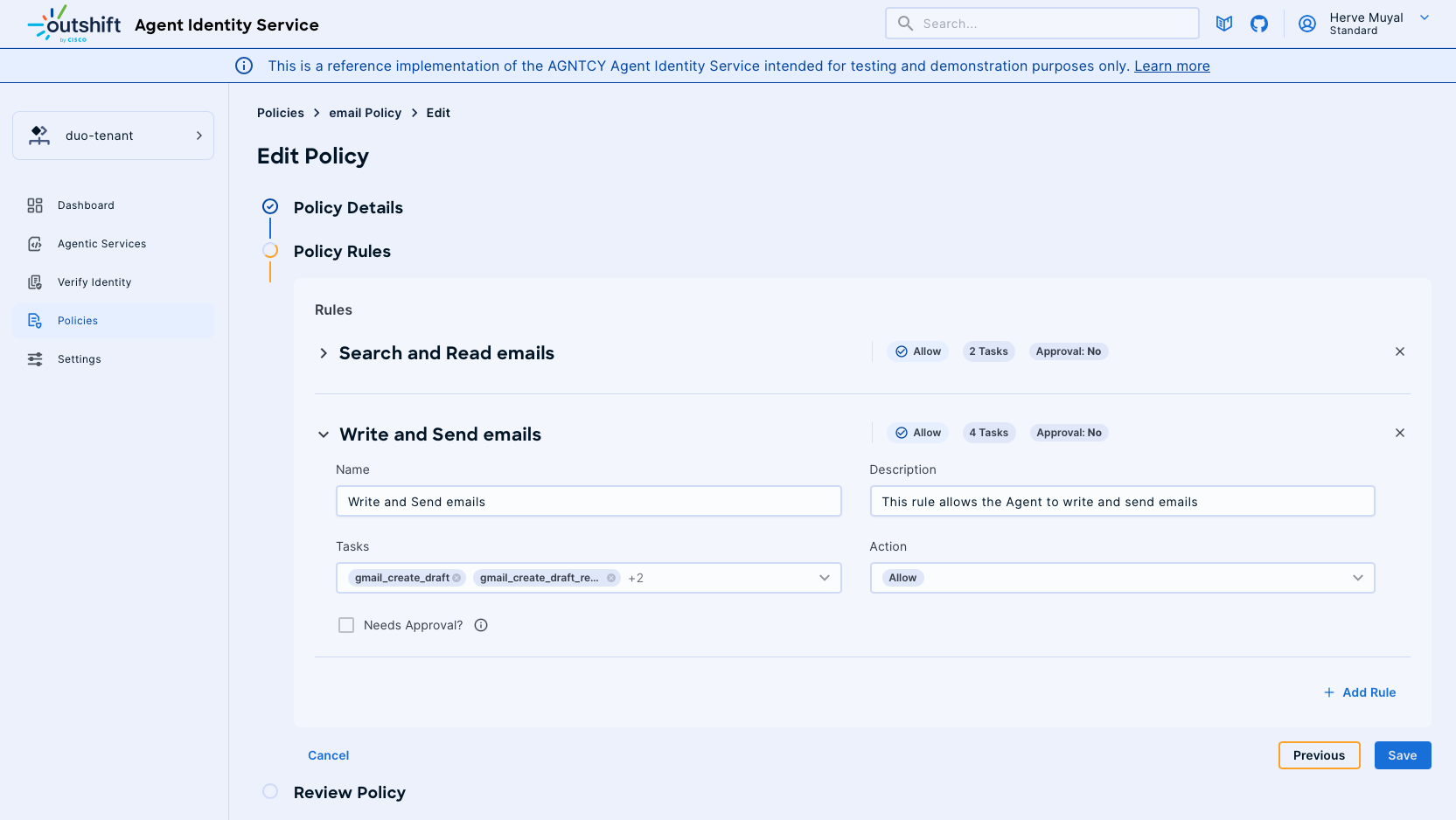Open the duo-tenant selector chevron
This screenshot has height=820, width=1456.
point(199,136)
